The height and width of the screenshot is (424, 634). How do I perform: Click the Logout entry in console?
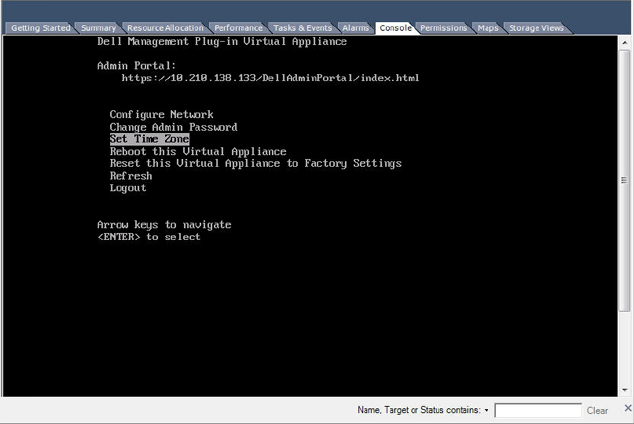128,188
